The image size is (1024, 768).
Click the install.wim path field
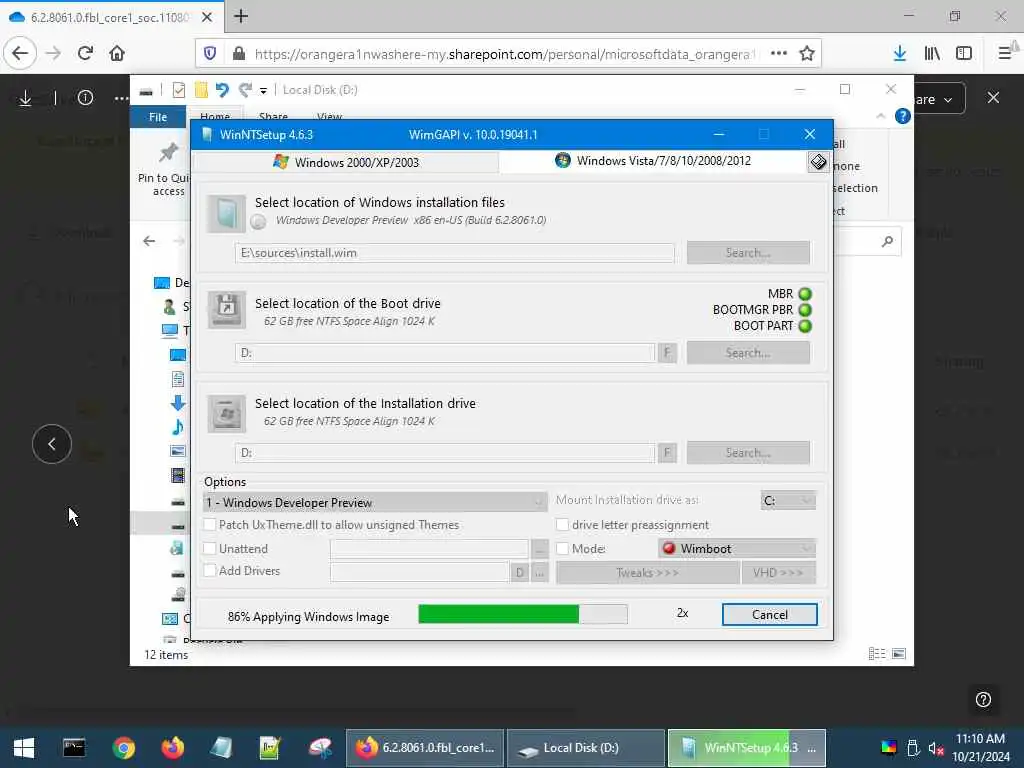pos(455,253)
